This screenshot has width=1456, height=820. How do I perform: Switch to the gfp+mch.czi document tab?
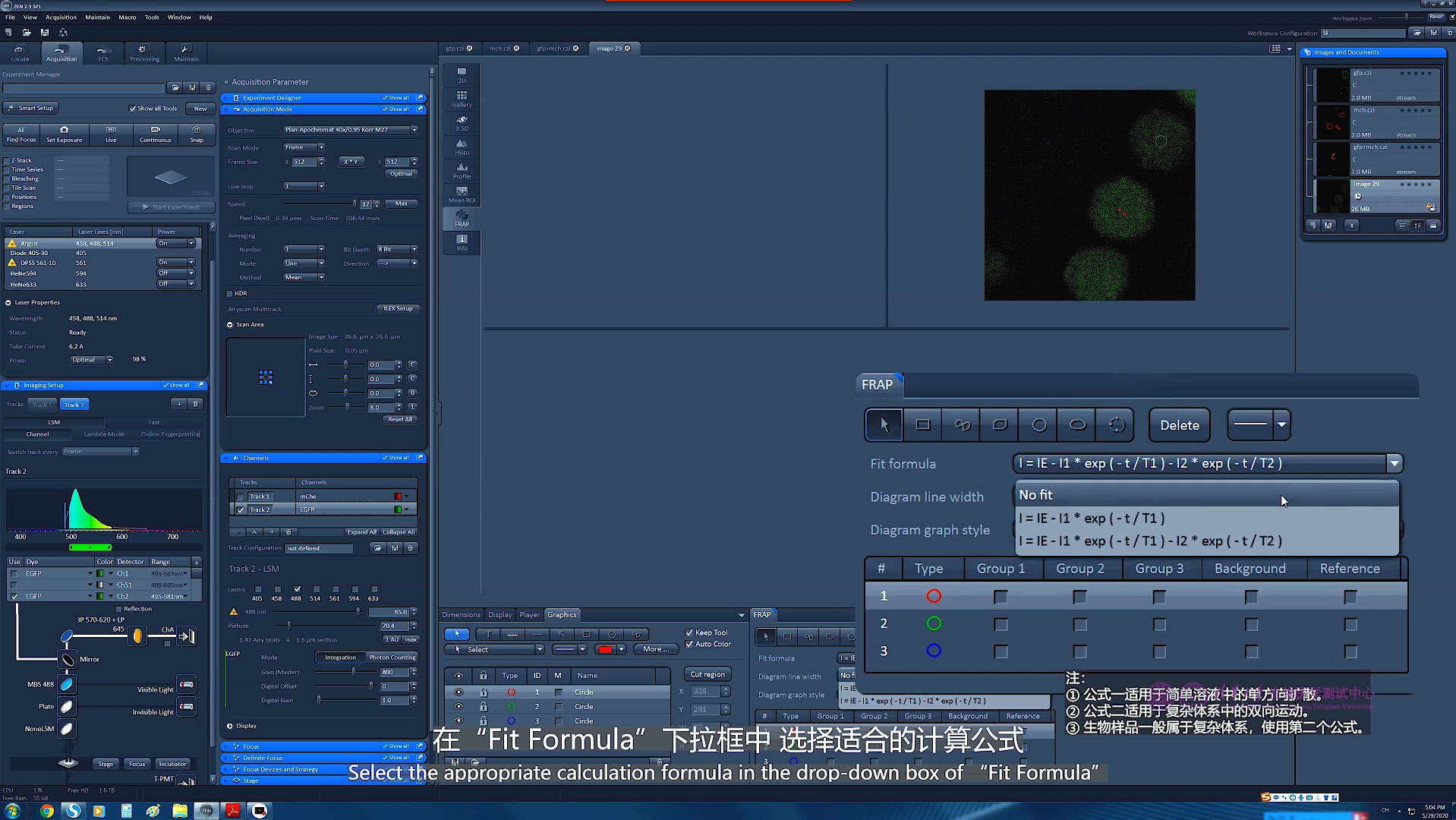tap(553, 49)
